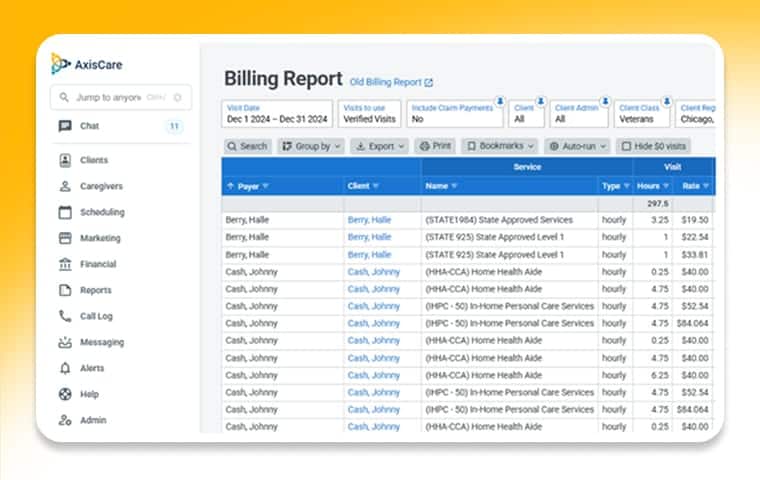Open Caregivers from the sidebar icon
The width and height of the screenshot is (760, 480).
point(65,186)
